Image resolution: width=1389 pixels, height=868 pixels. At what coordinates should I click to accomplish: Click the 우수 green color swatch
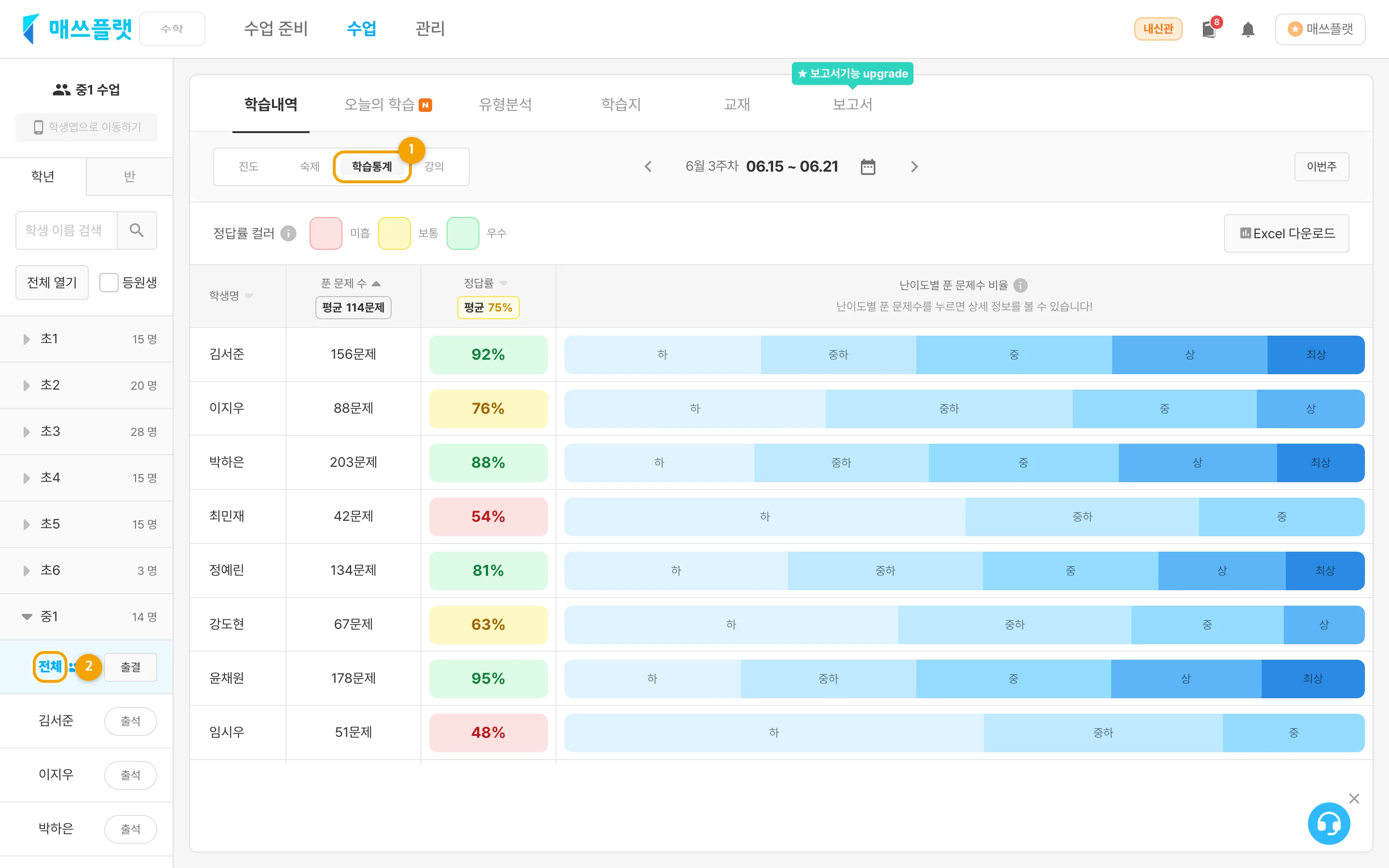click(463, 234)
